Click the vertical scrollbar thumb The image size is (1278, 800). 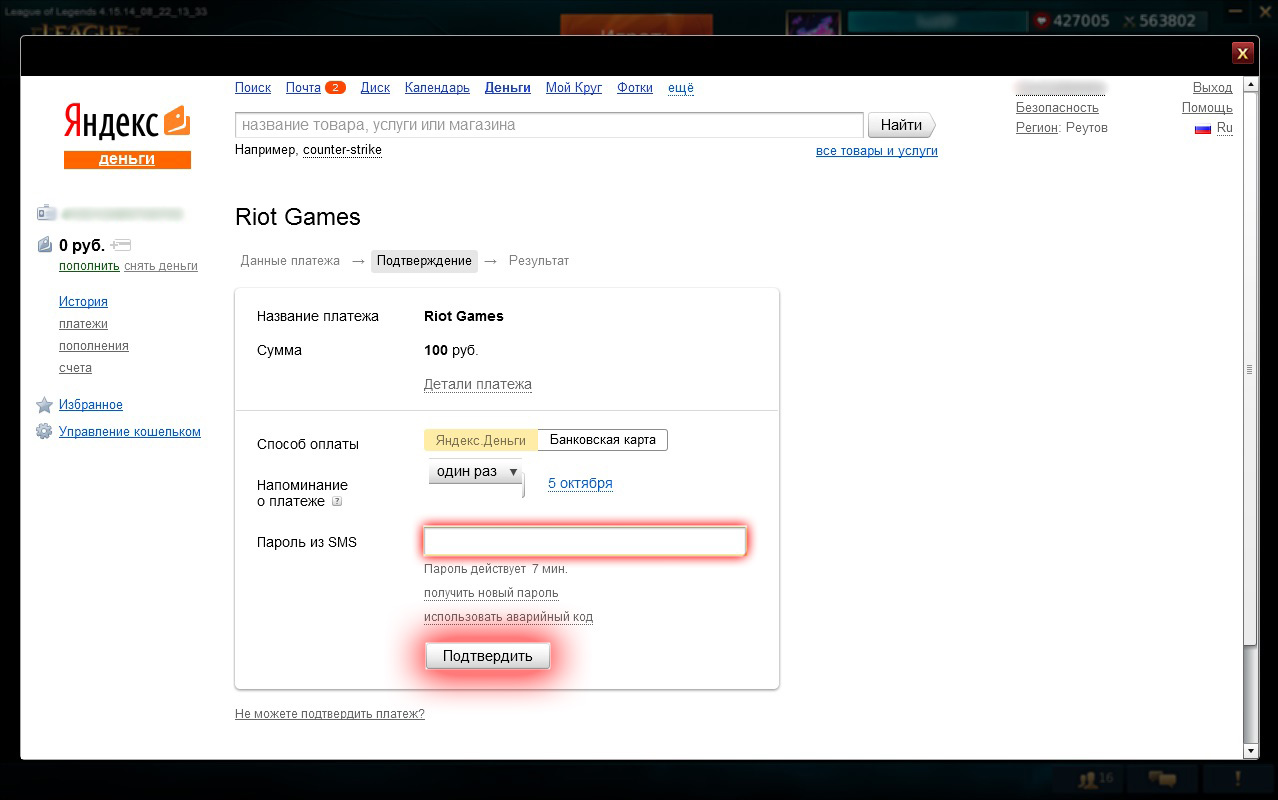1250,370
